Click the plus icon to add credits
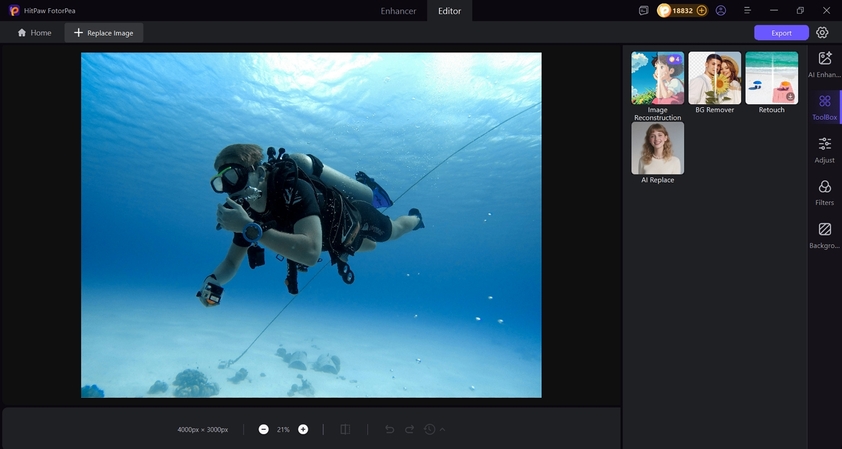This screenshot has height=449, width=842. click(x=701, y=10)
